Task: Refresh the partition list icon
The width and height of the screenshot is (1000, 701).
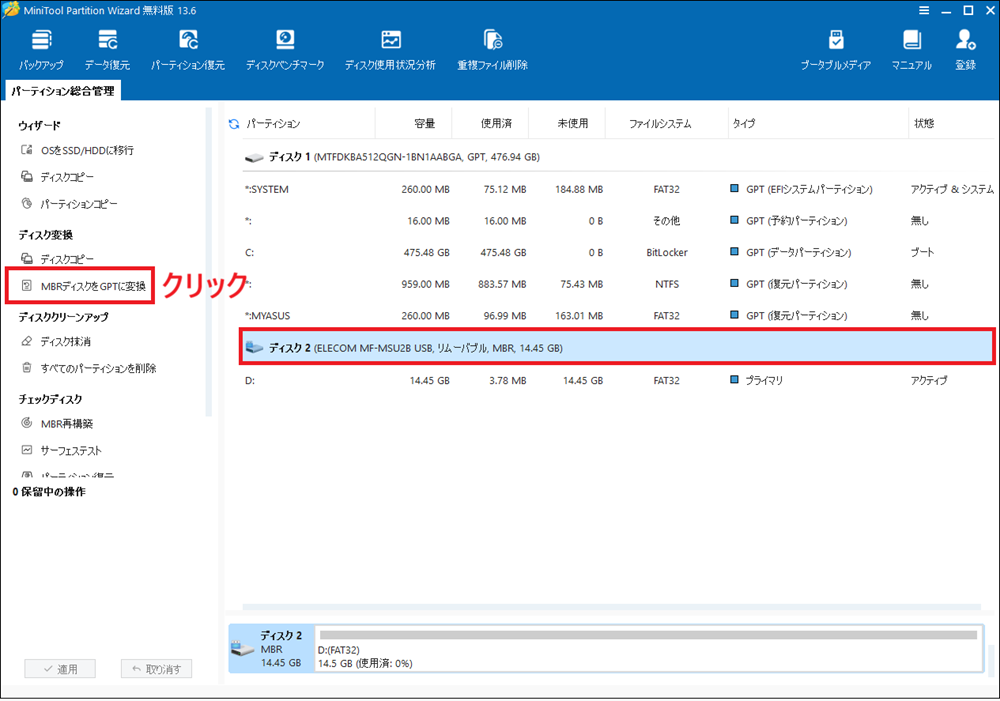Action: (x=234, y=124)
